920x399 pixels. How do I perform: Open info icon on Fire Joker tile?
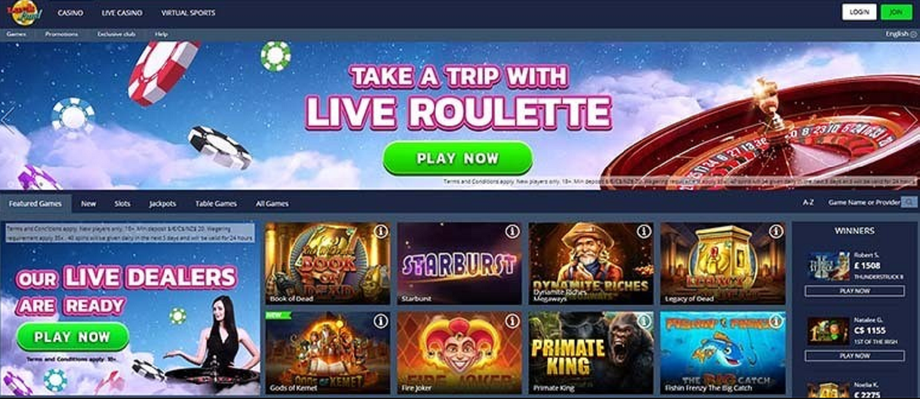coord(512,321)
